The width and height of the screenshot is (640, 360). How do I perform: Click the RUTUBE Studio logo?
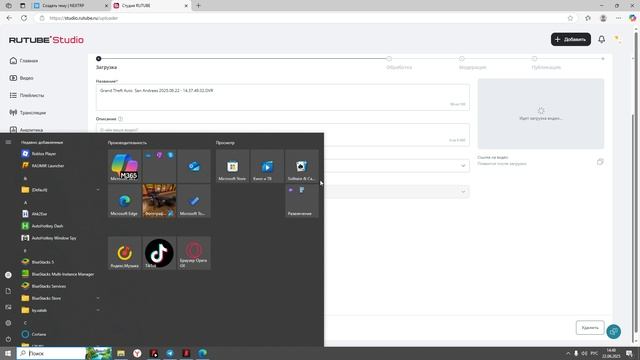[46, 40]
